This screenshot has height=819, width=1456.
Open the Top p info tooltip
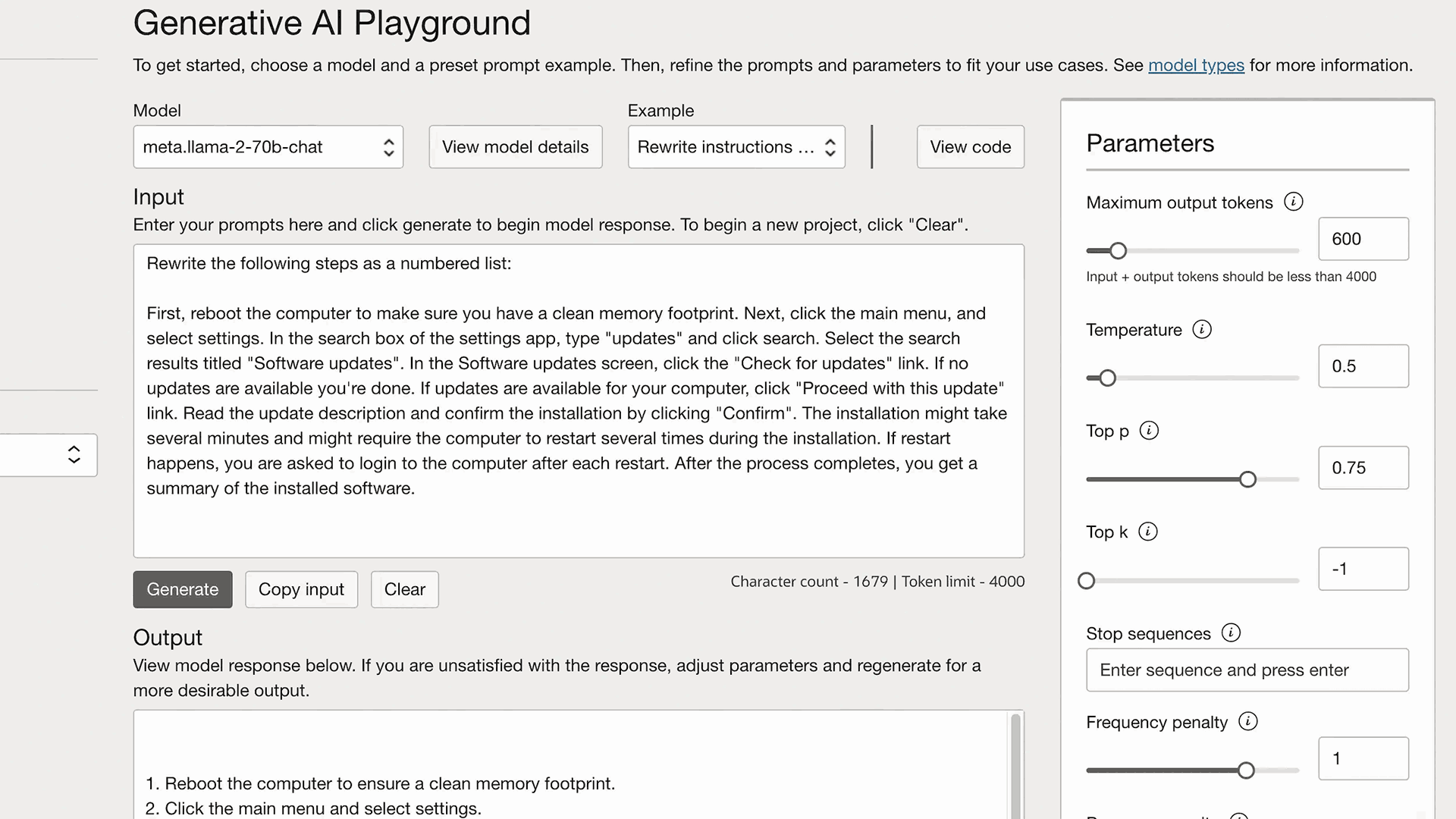pos(1150,431)
